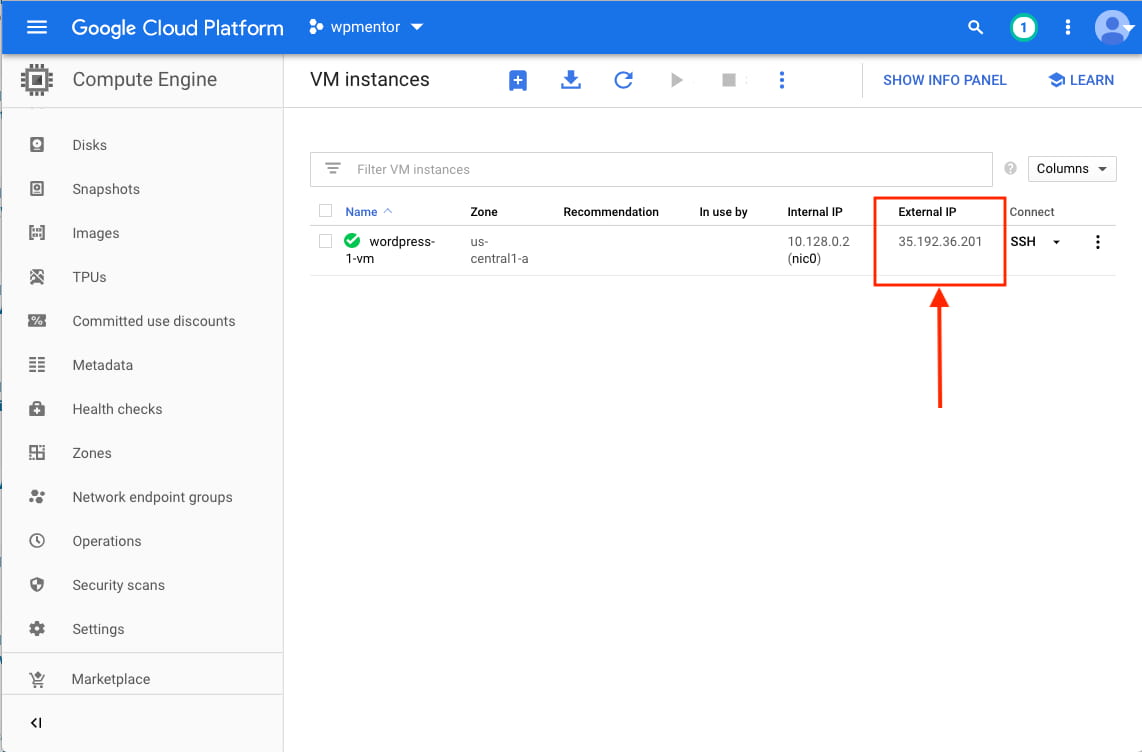Check the wordpress-1-vm row checkbox
Image resolution: width=1142 pixels, height=752 pixels.
326,241
